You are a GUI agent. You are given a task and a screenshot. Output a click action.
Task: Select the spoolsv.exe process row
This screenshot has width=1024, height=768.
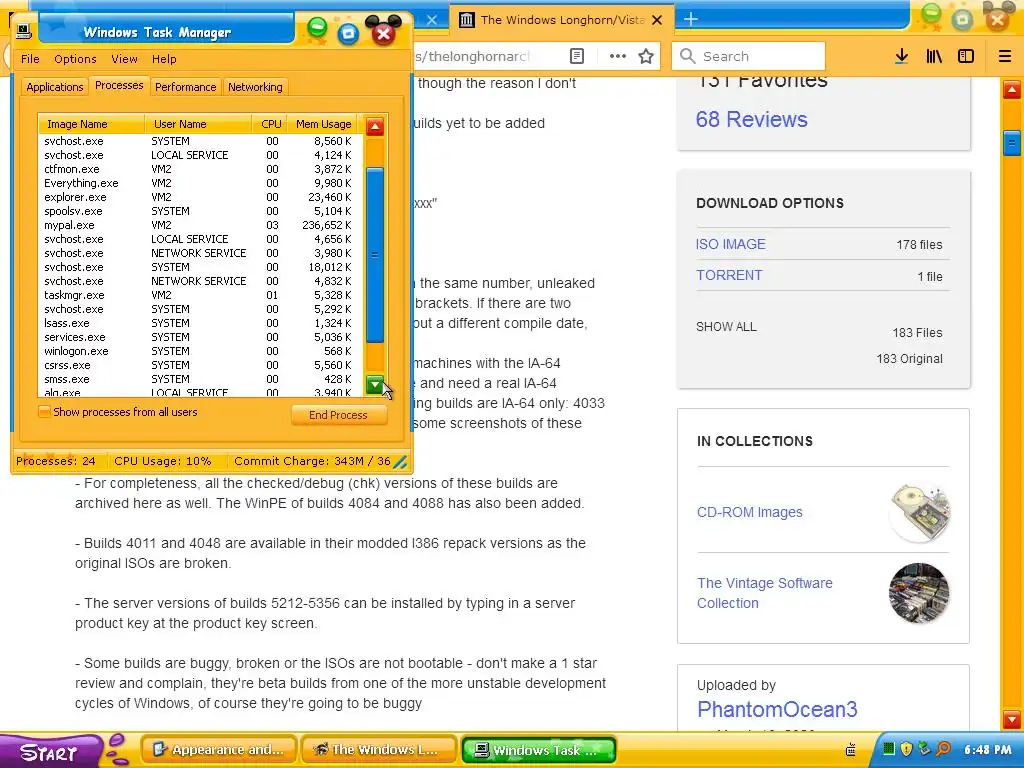tap(199, 212)
